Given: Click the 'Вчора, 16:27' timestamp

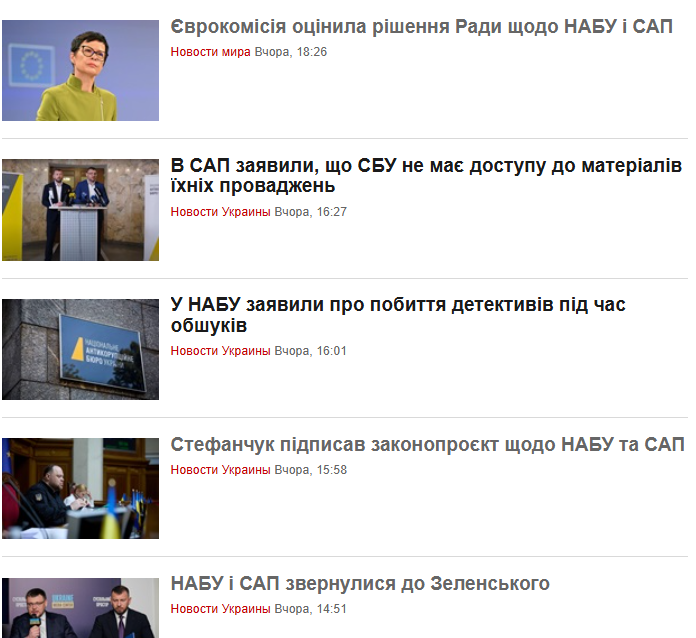Looking at the screenshot, I should [x=310, y=212].
